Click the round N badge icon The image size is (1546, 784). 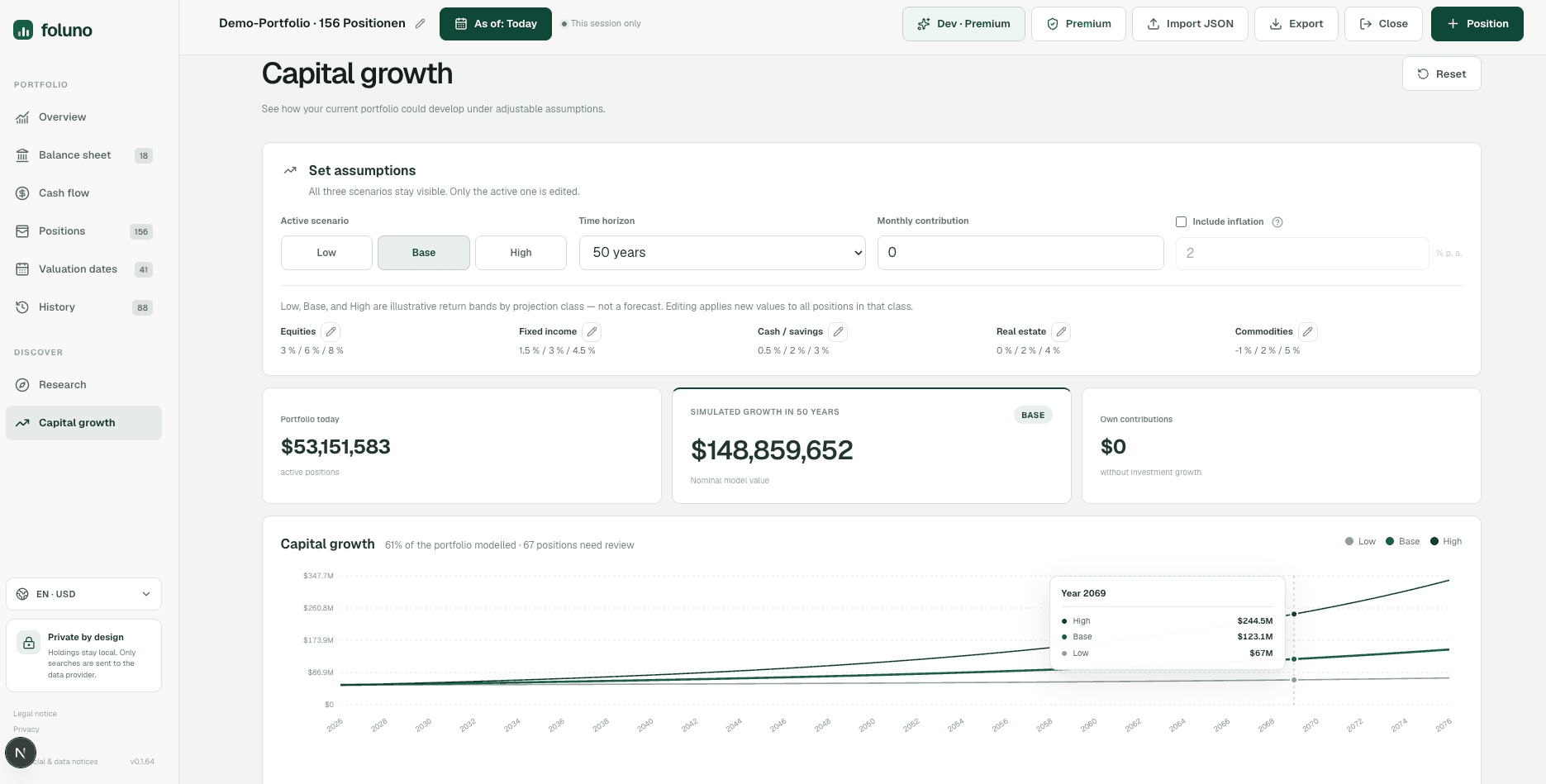(21, 753)
